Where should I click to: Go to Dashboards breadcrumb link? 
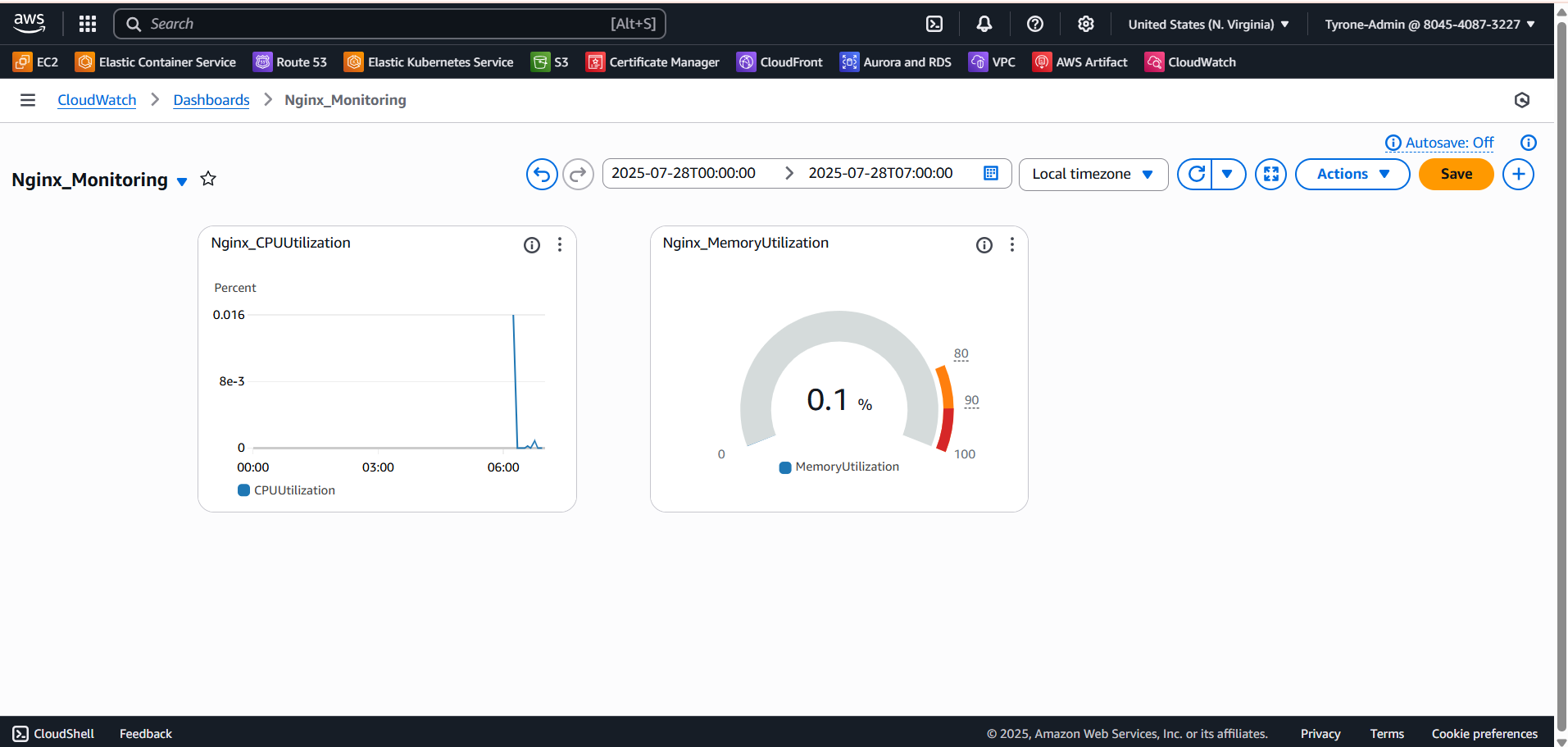pyautogui.click(x=211, y=100)
